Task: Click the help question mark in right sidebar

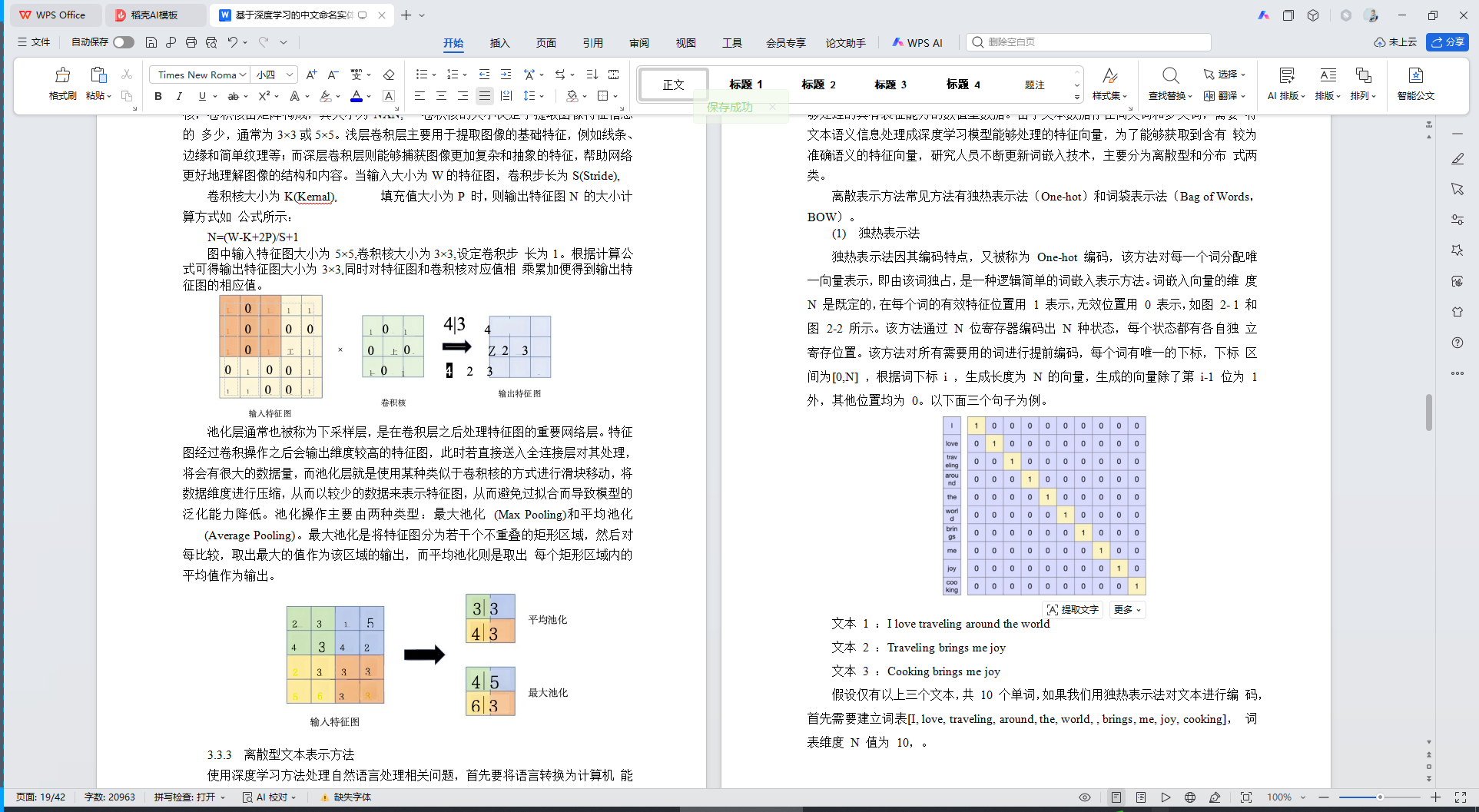Action: click(x=1457, y=343)
